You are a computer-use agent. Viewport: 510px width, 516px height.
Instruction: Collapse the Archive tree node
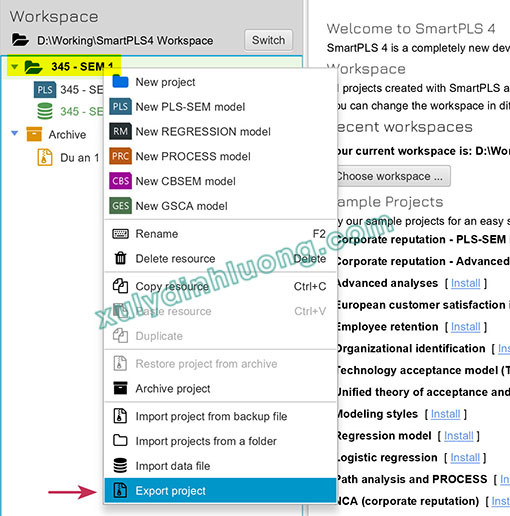pyautogui.click(x=14, y=133)
